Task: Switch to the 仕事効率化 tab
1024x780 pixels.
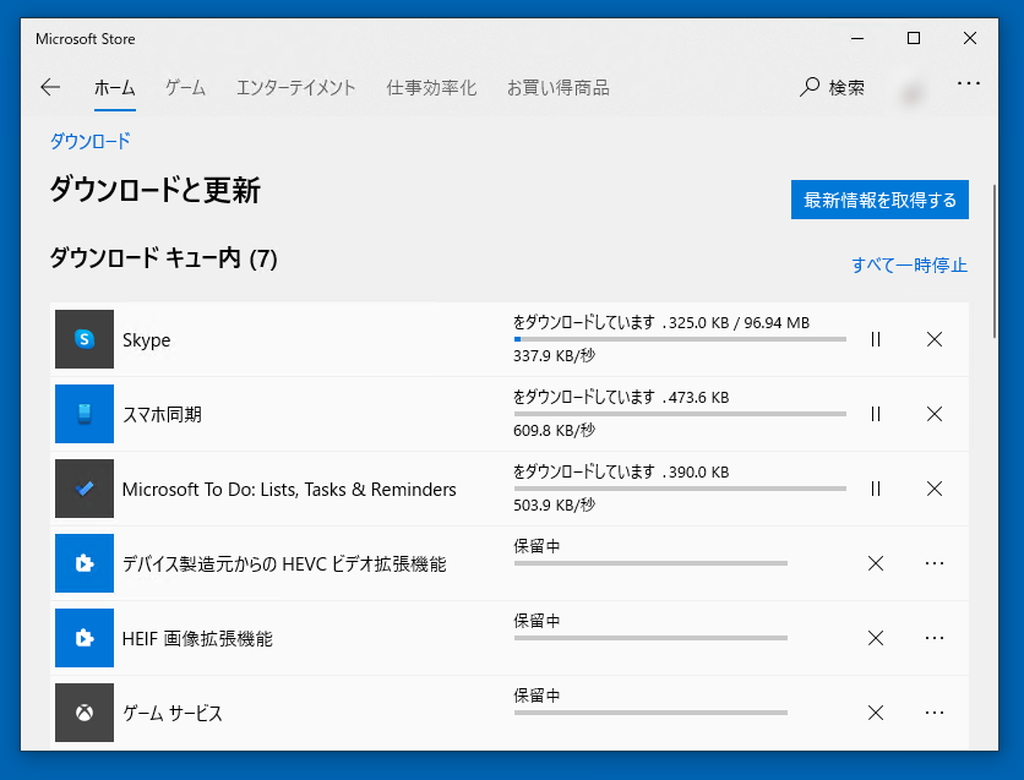Action: tap(430, 87)
